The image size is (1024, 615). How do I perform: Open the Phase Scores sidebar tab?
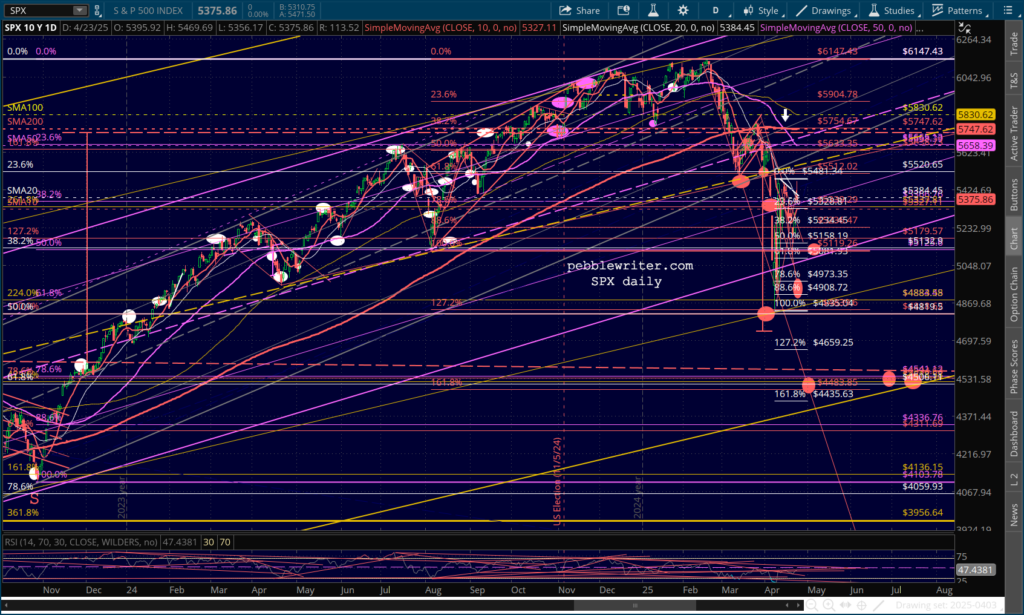point(1014,366)
